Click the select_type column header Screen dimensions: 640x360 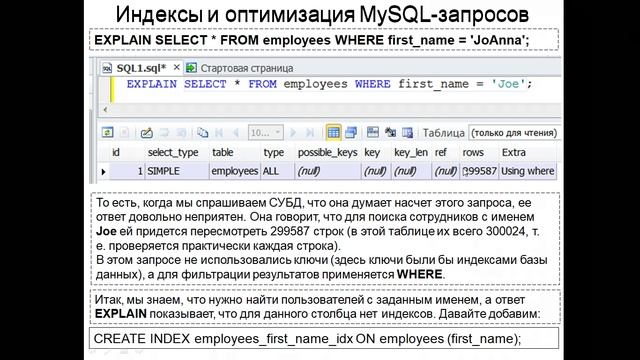pyautogui.click(x=173, y=152)
